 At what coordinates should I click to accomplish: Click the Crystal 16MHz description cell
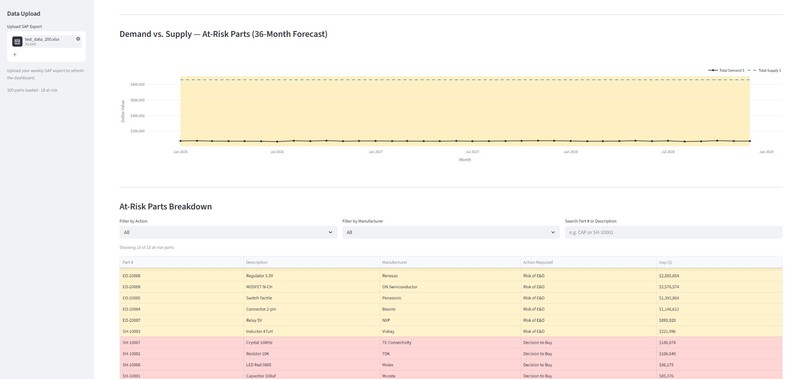(312, 342)
